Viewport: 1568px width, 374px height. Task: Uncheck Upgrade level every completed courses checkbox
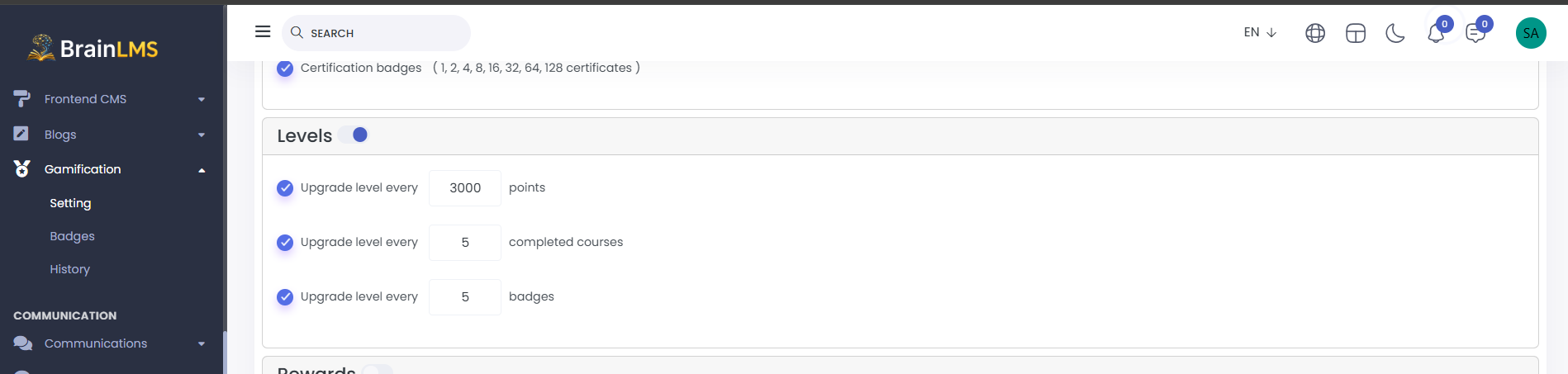pos(285,243)
